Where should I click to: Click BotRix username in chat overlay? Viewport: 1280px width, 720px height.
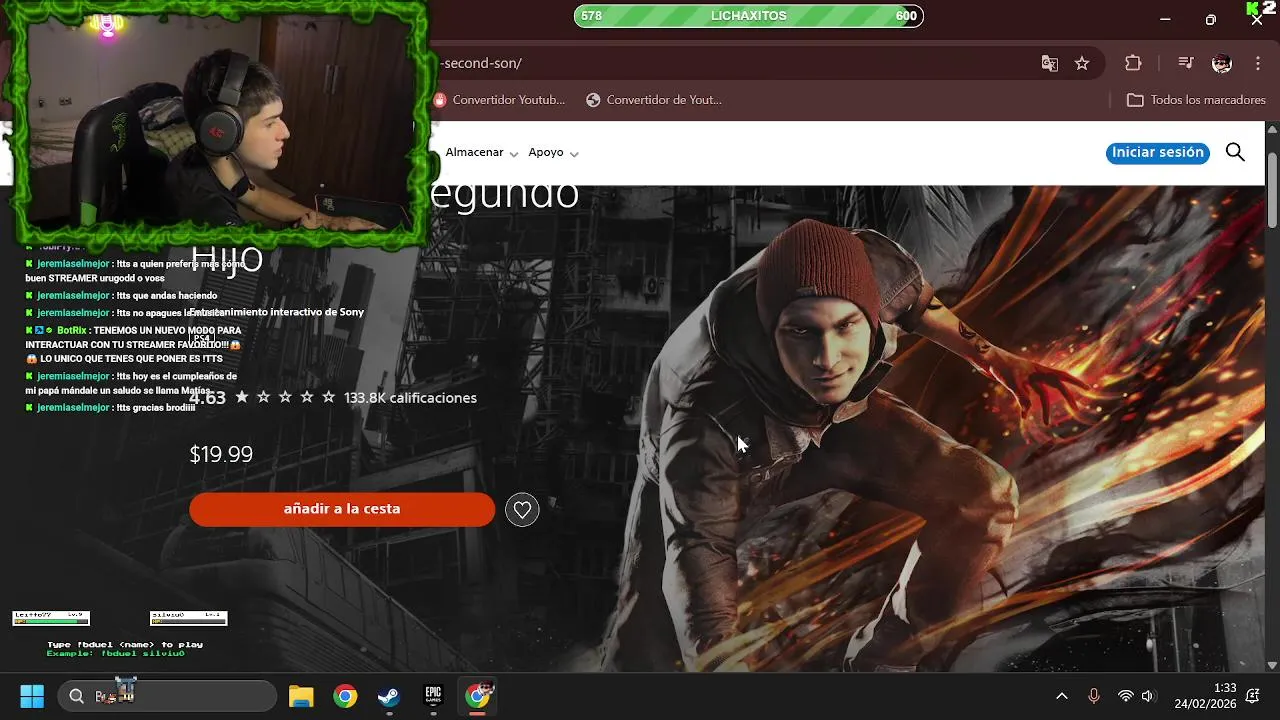(x=71, y=330)
